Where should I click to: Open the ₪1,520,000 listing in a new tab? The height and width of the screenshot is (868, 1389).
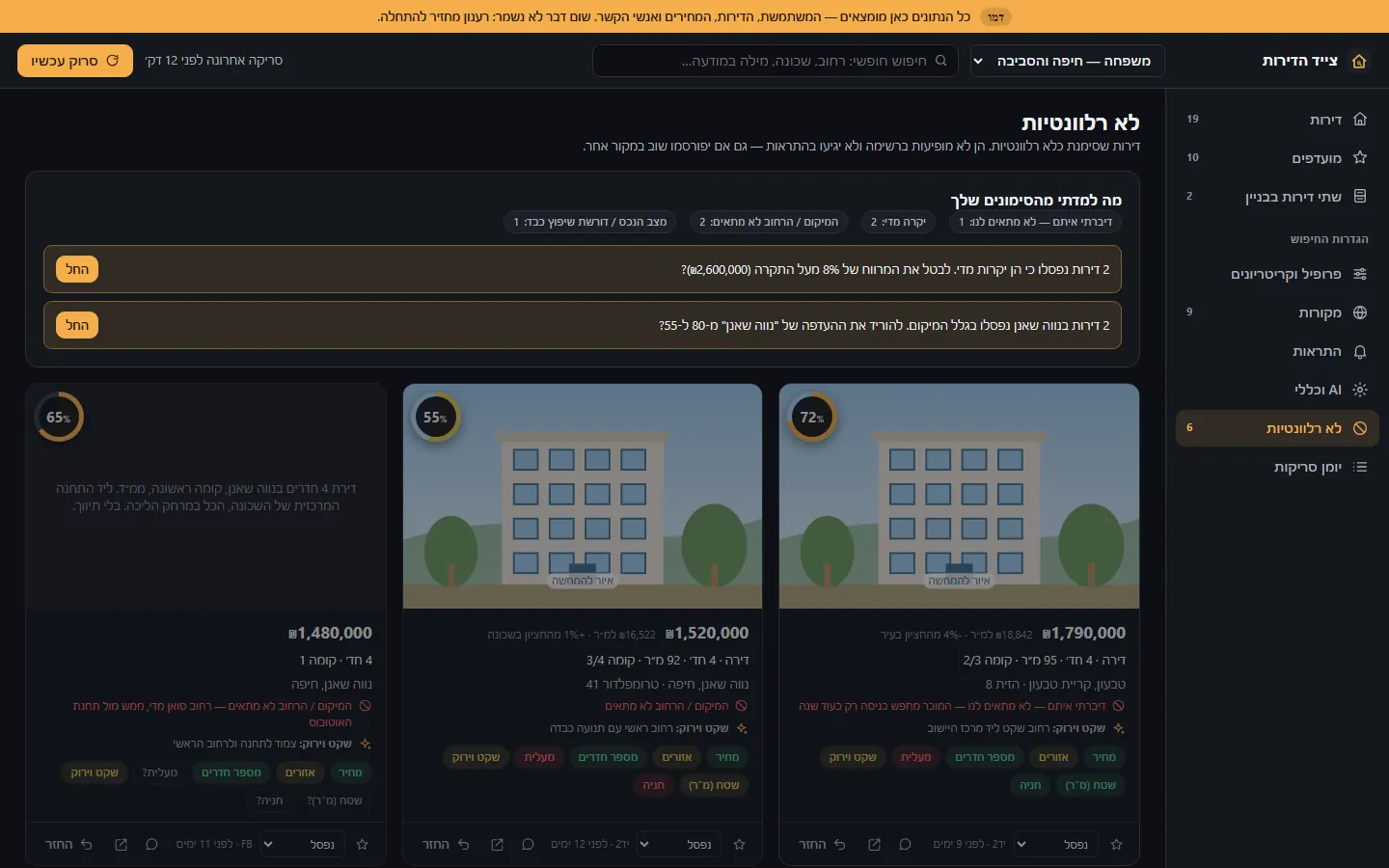click(497, 844)
